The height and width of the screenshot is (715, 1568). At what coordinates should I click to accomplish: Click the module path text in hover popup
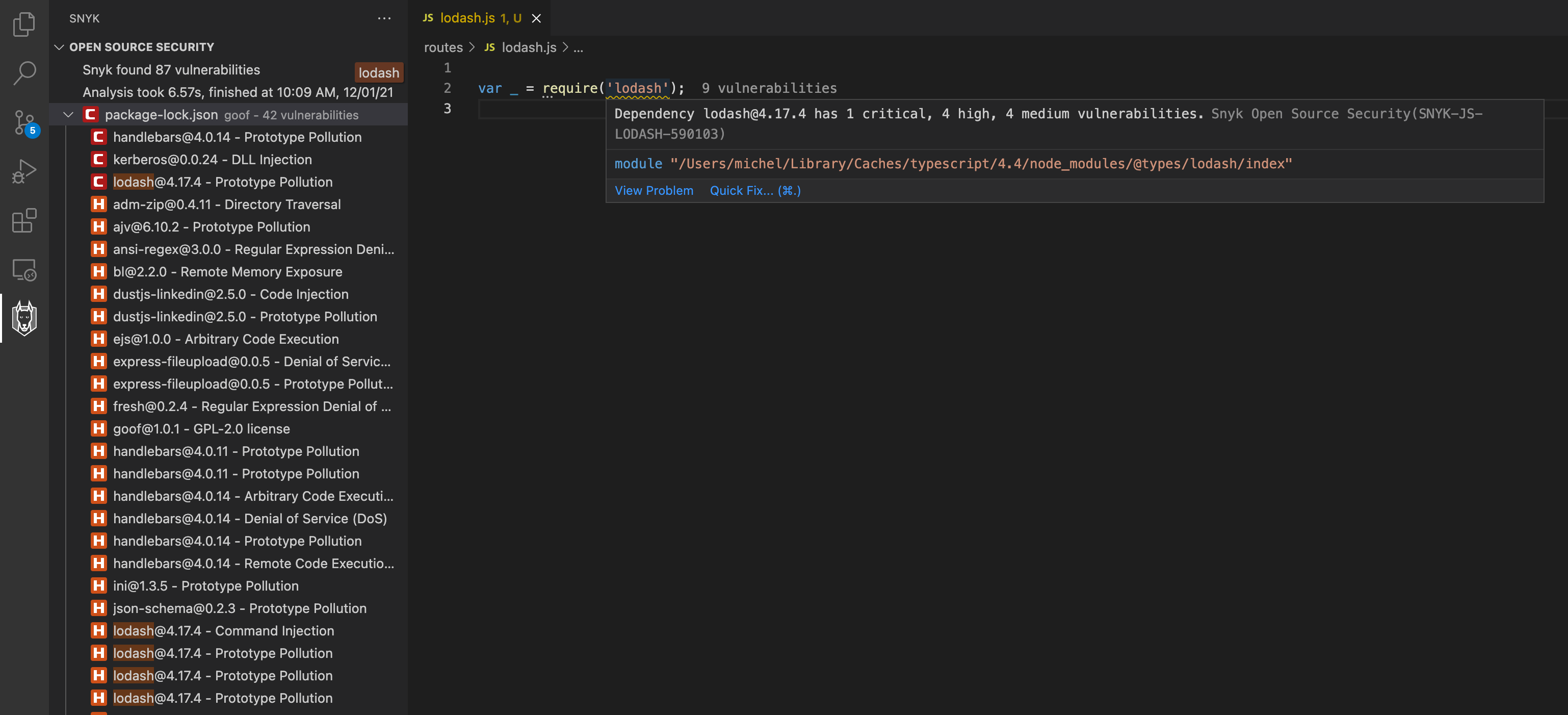953,164
